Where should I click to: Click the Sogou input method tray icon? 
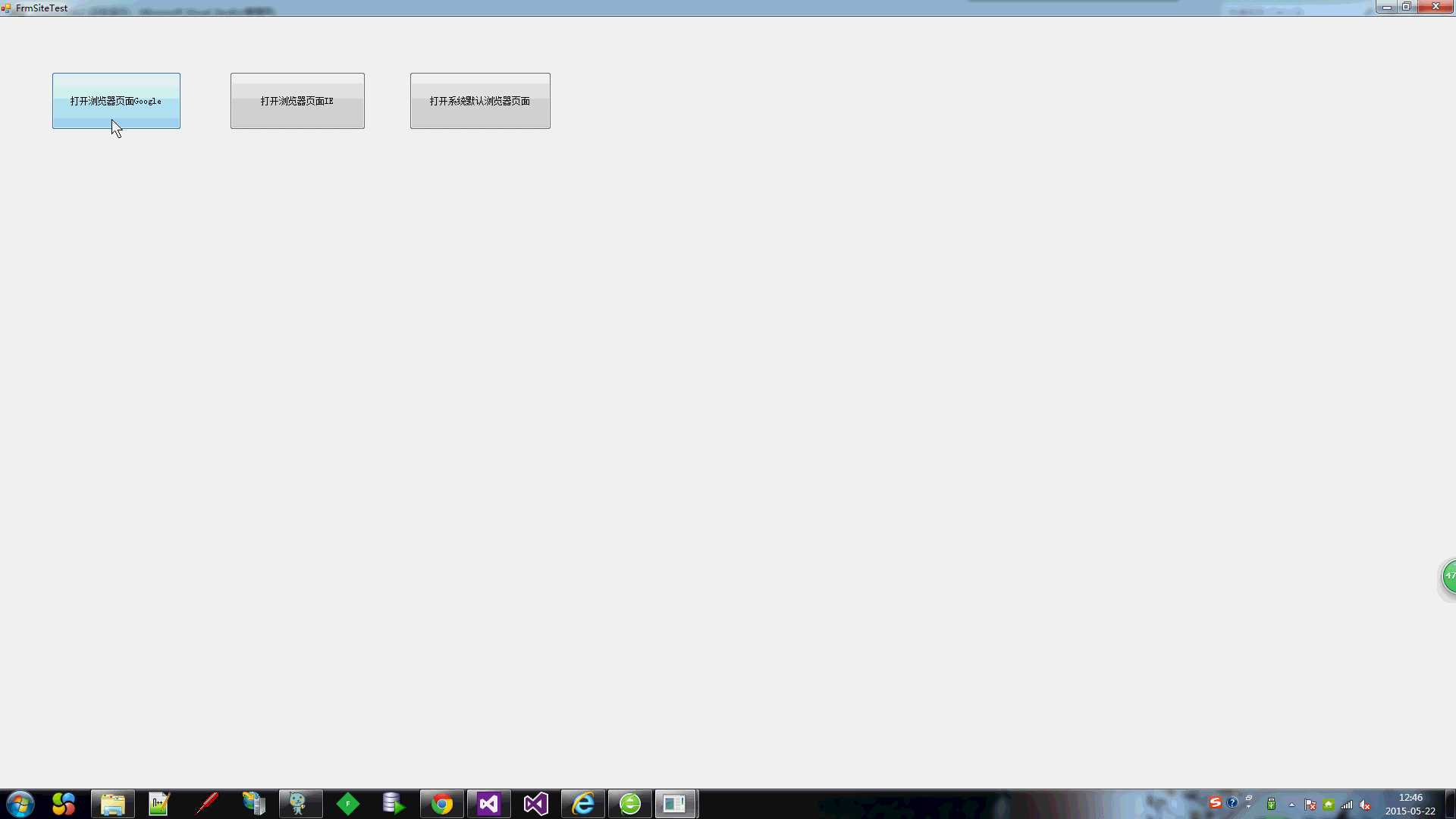(x=1216, y=802)
